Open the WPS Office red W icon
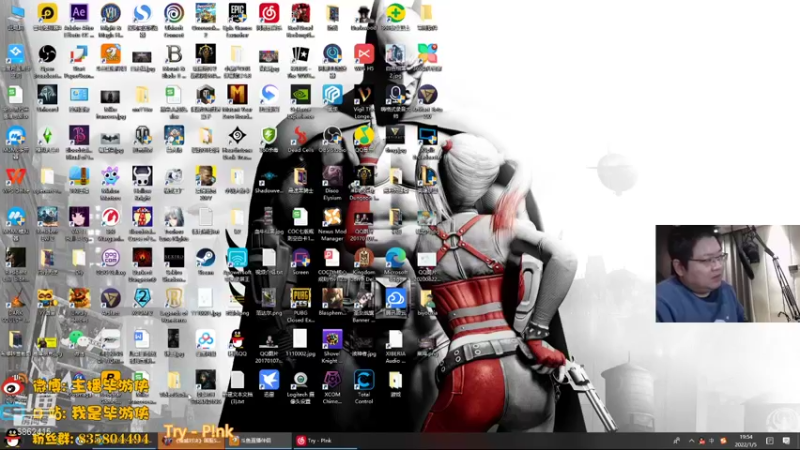This screenshot has height=450, width=800. pyautogui.click(x=15, y=176)
